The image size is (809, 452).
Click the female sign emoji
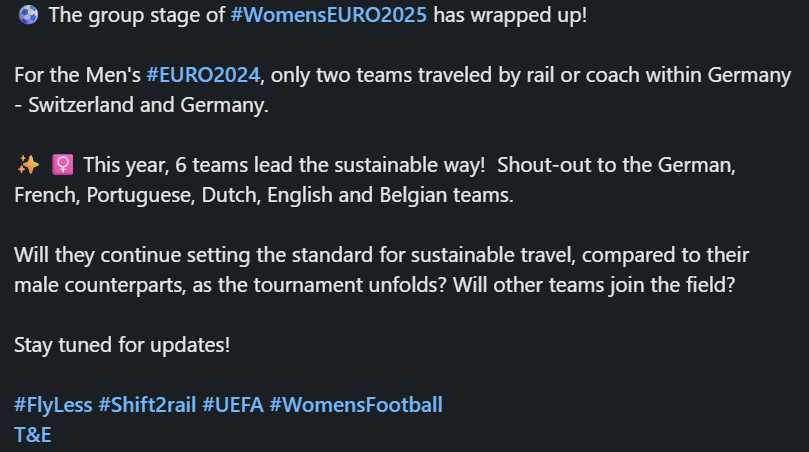click(x=63, y=165)
